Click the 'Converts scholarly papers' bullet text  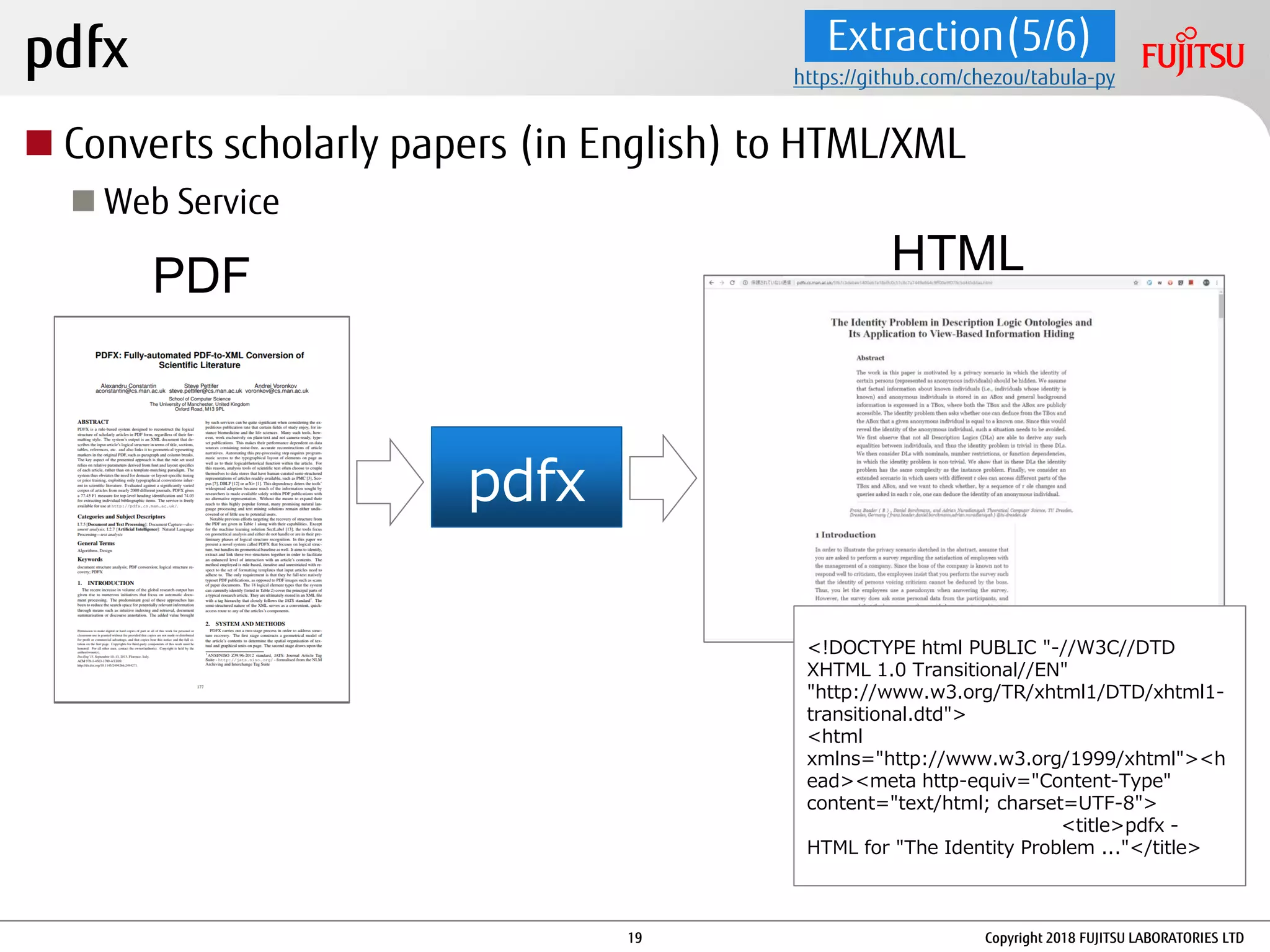515,144
